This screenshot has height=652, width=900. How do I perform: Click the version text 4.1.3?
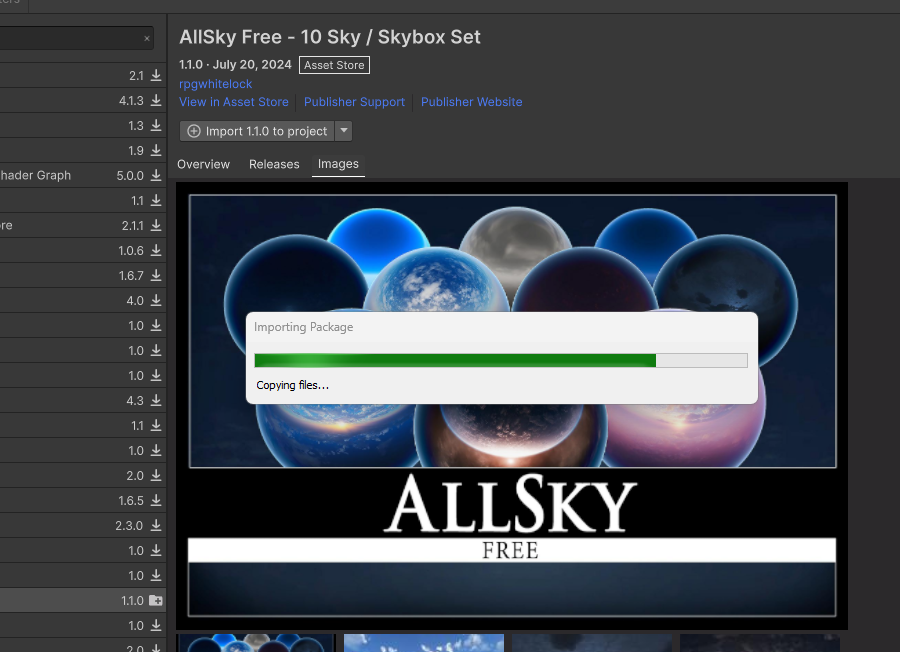pyautogui.click(x=131, y=101)
